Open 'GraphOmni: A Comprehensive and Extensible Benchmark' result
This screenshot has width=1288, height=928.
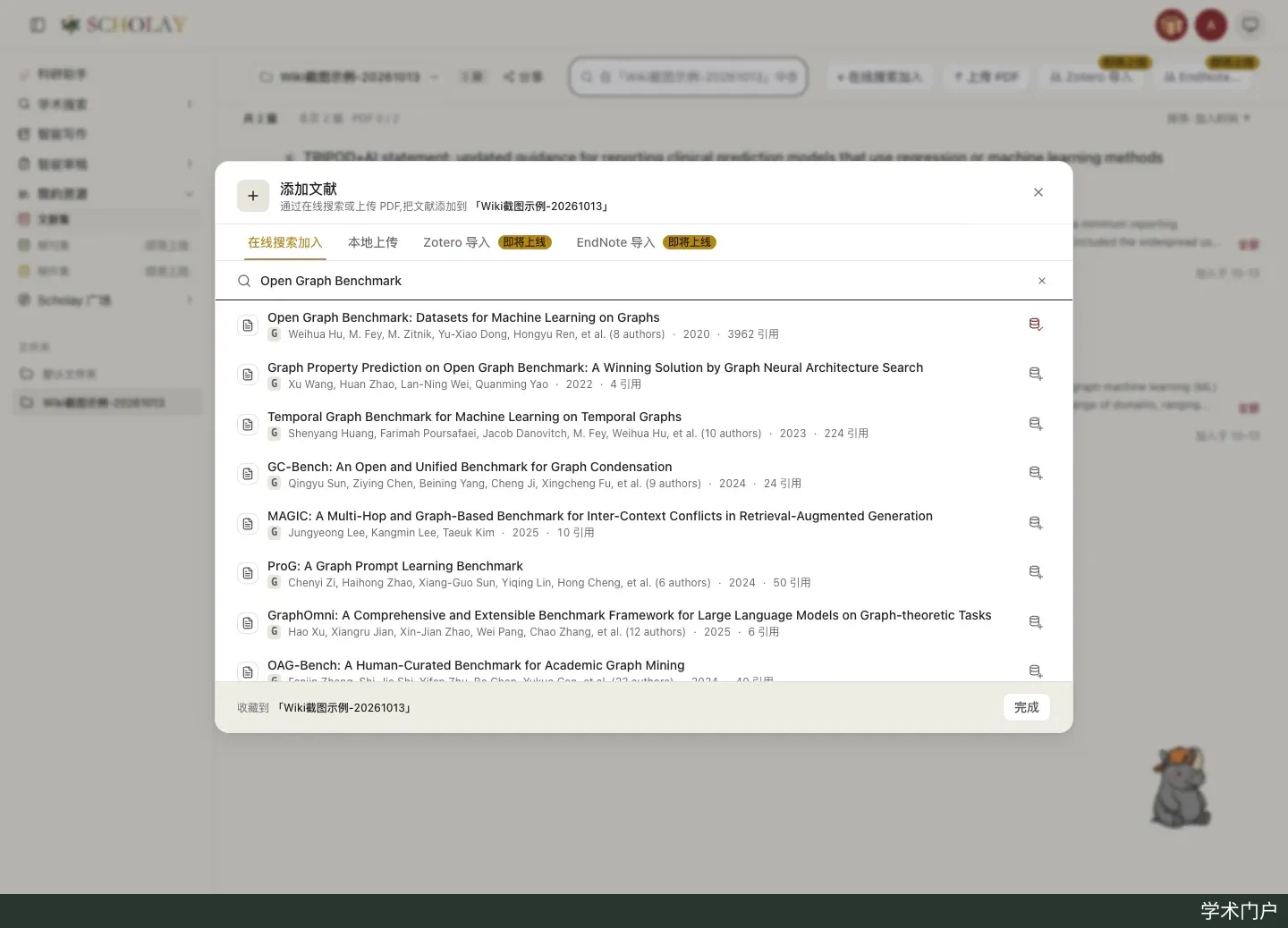point(630,615)
